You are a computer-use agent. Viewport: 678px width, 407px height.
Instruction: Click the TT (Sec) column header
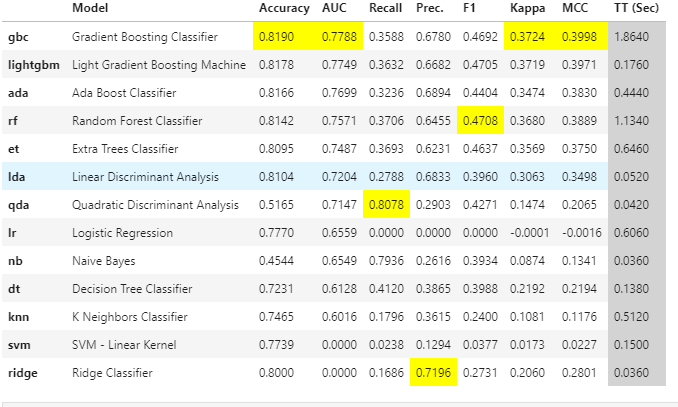[637, 9]
